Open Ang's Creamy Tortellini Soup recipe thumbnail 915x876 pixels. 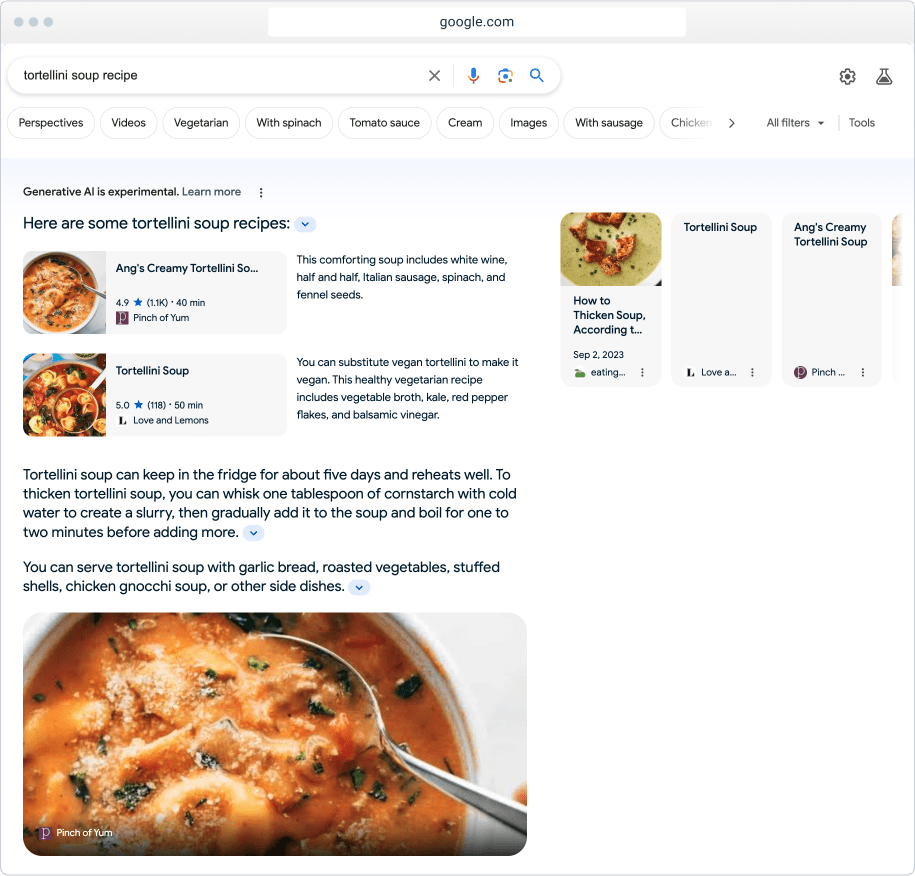65,292
